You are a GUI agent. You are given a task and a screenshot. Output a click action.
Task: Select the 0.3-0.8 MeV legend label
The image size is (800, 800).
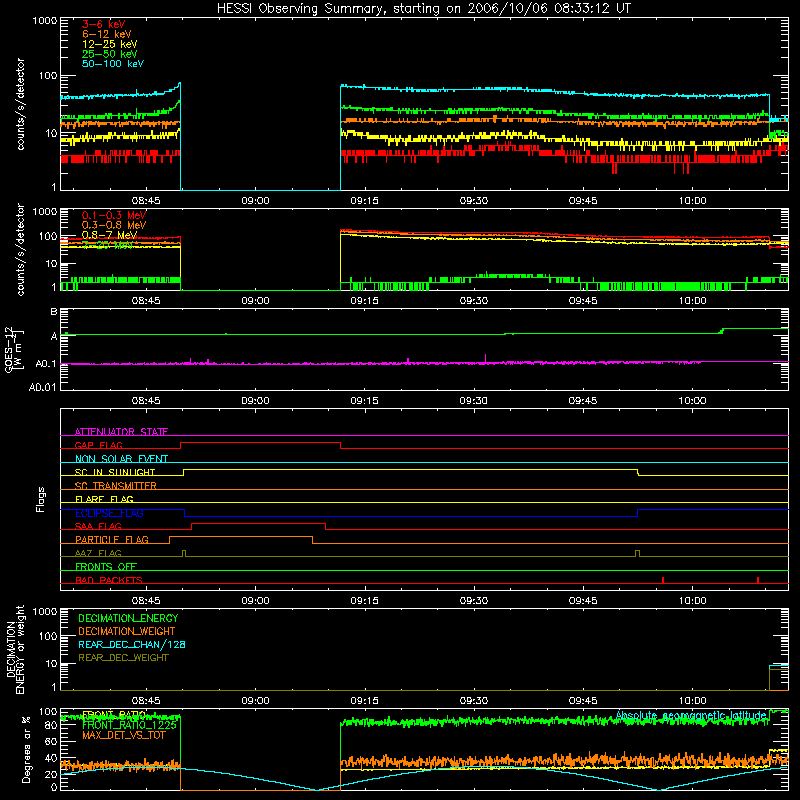[x=114, y=225]
